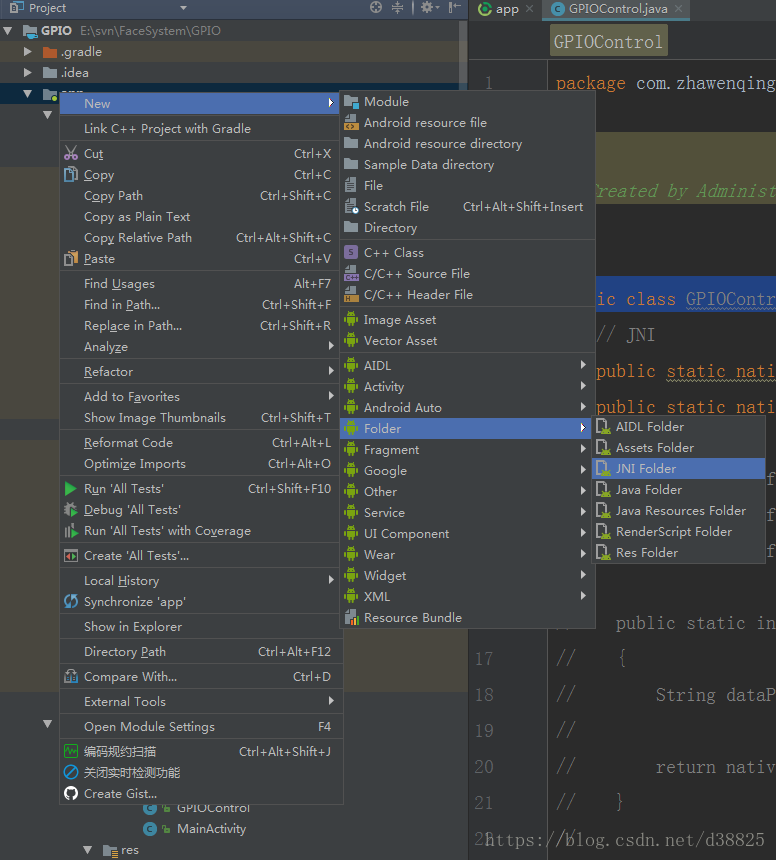Click the Debug 'All Tests' bug icon
Viewport: 776px width, 860px height.
point(71,510)
